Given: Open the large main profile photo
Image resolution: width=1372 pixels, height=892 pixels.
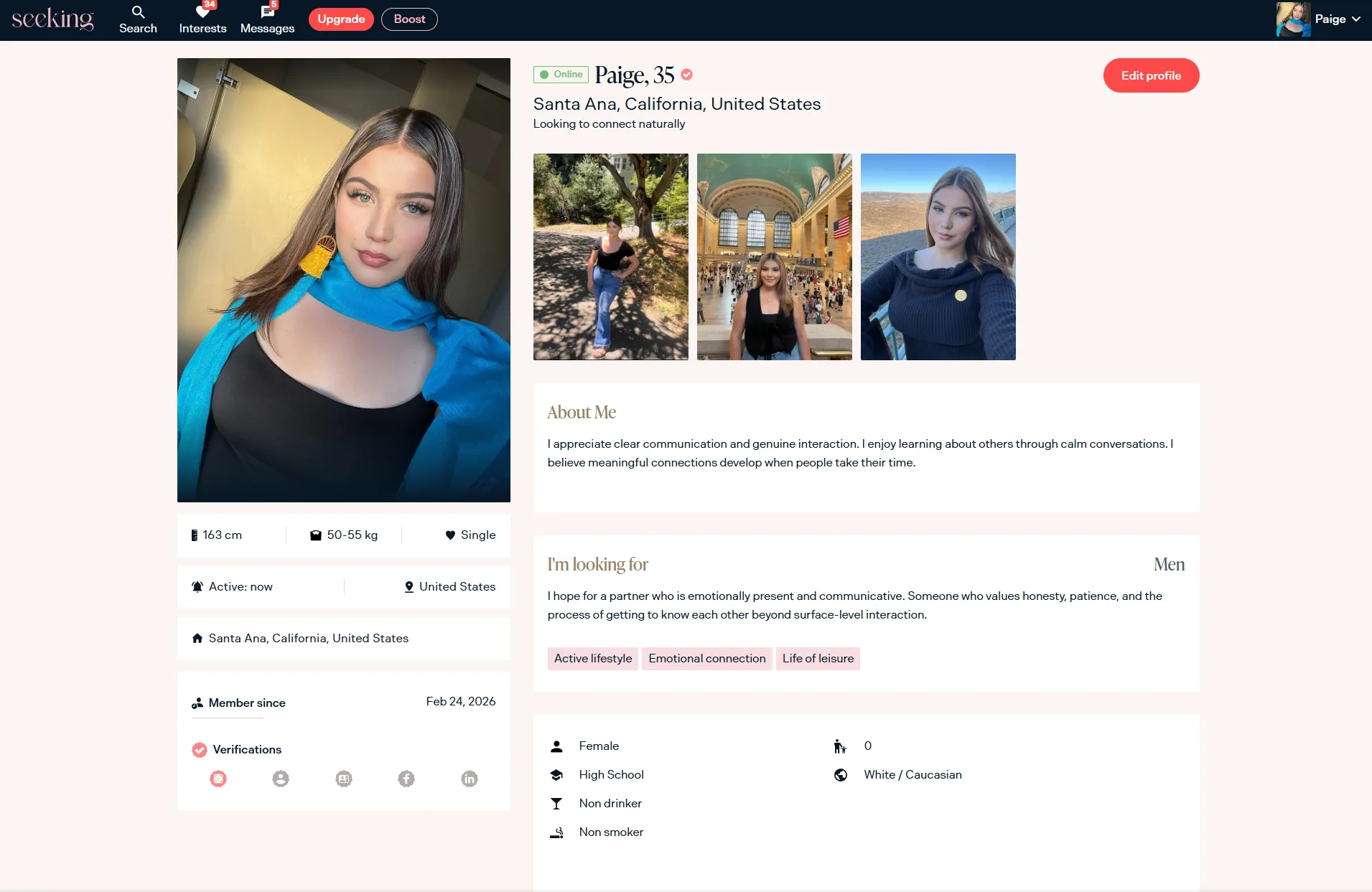Looking at the screenshot, I should (344, 280).
